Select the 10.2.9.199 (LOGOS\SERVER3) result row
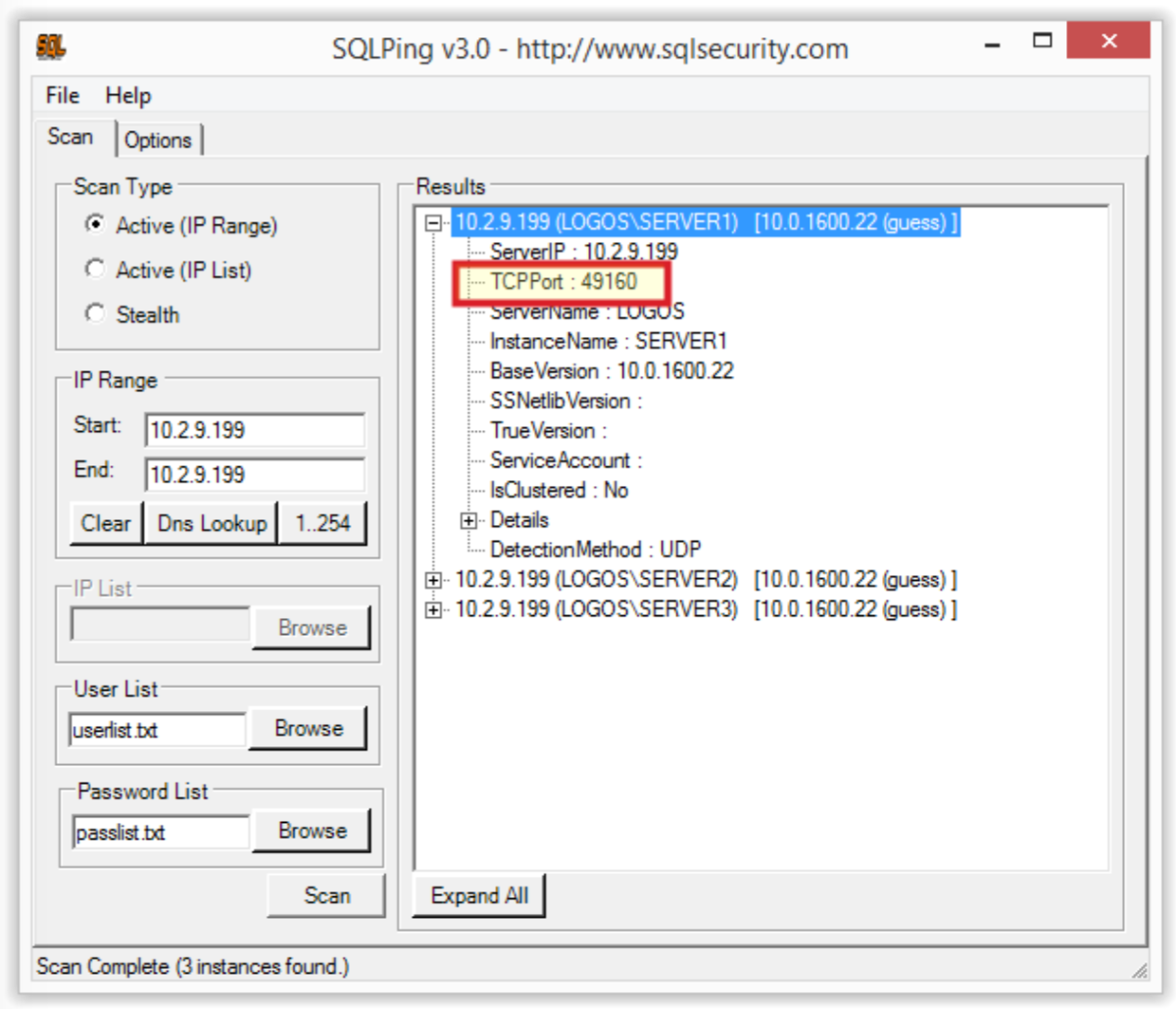The image size is (1176, 1009). [706, 608]
